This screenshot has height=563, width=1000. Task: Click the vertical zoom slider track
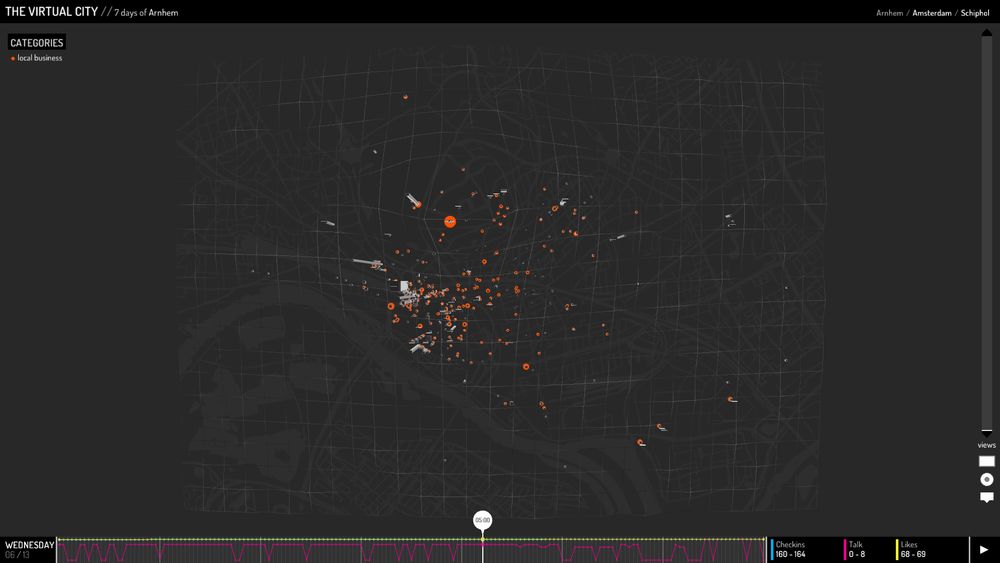coord(987,233)
